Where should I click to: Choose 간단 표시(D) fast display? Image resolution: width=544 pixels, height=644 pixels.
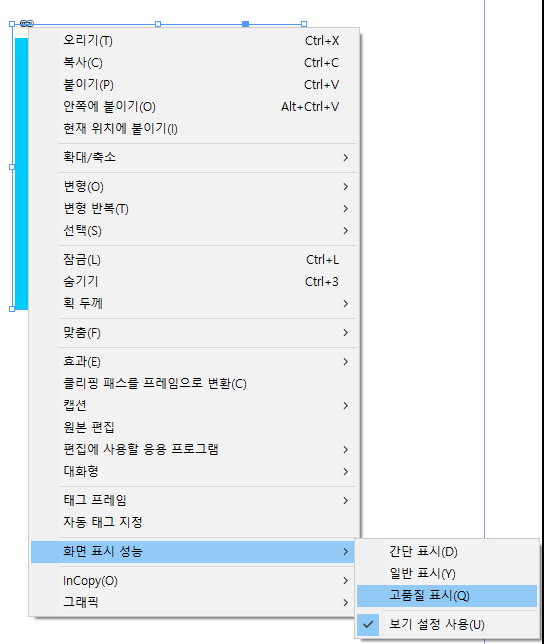447,552
